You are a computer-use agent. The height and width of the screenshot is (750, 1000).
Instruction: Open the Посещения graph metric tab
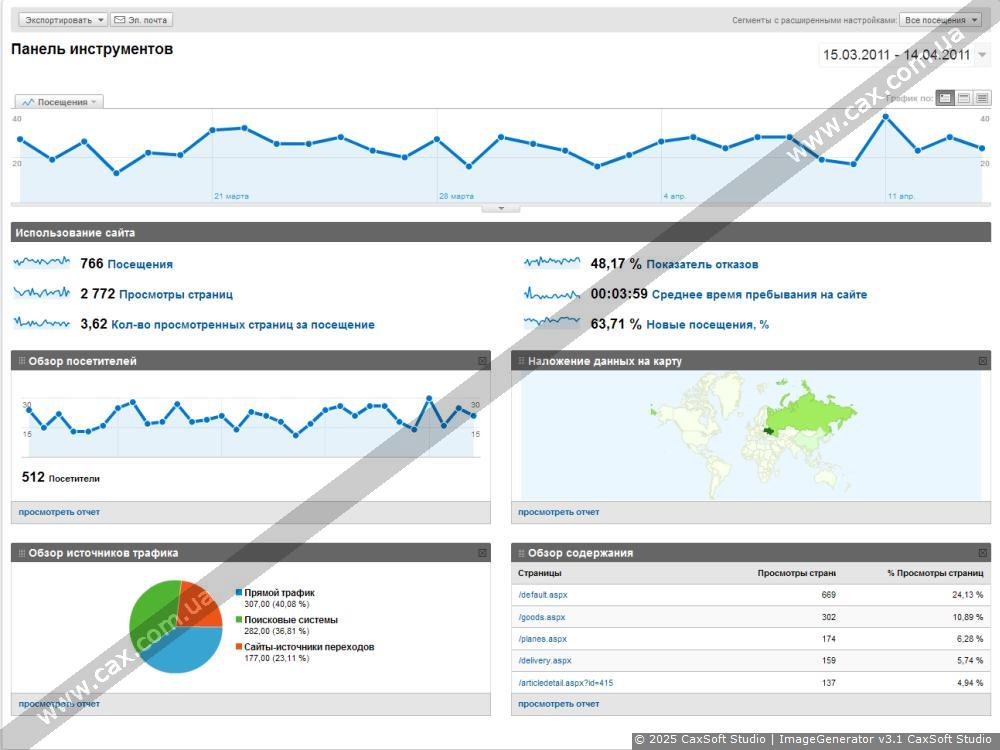point(59,102)
